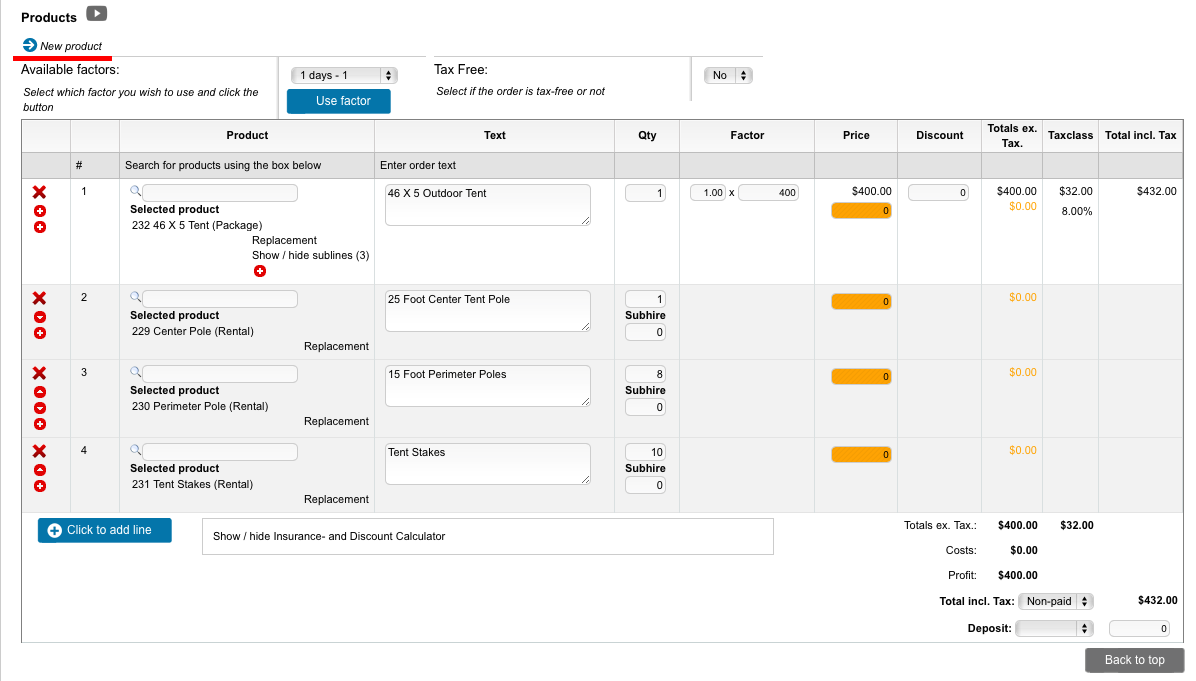Click Replacement for the 46 X 5 Tent package
The width and height of the screenshot is (1196, 681).
[x=285, y=240]
